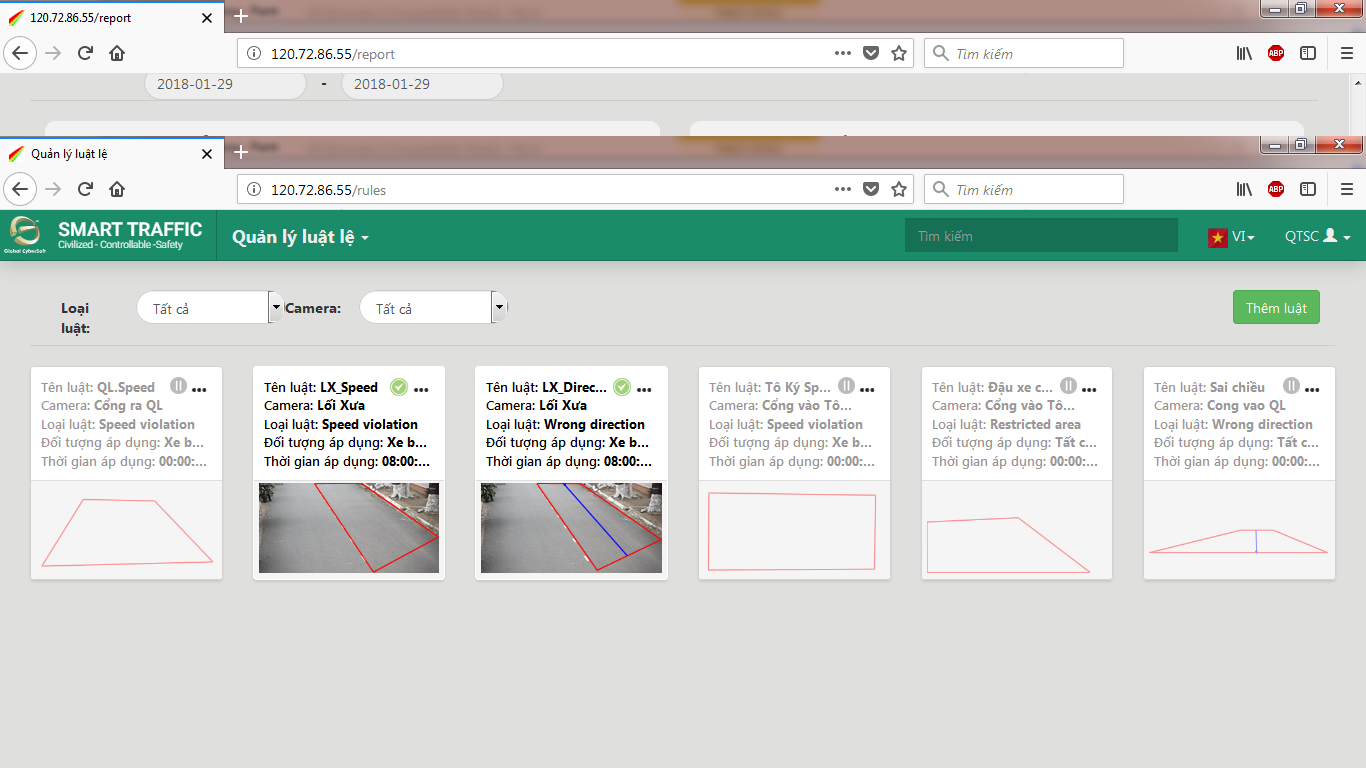This screenshot has height=768, width=1366.
Task: Toggle pause status of Sai chiều rule
Action: click(1292, 386)
